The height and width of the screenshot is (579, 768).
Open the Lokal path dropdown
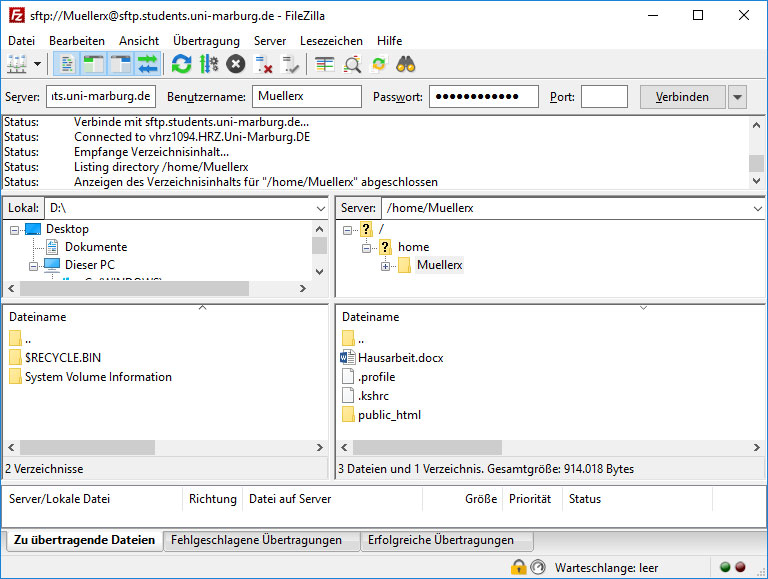coord(321,209)
